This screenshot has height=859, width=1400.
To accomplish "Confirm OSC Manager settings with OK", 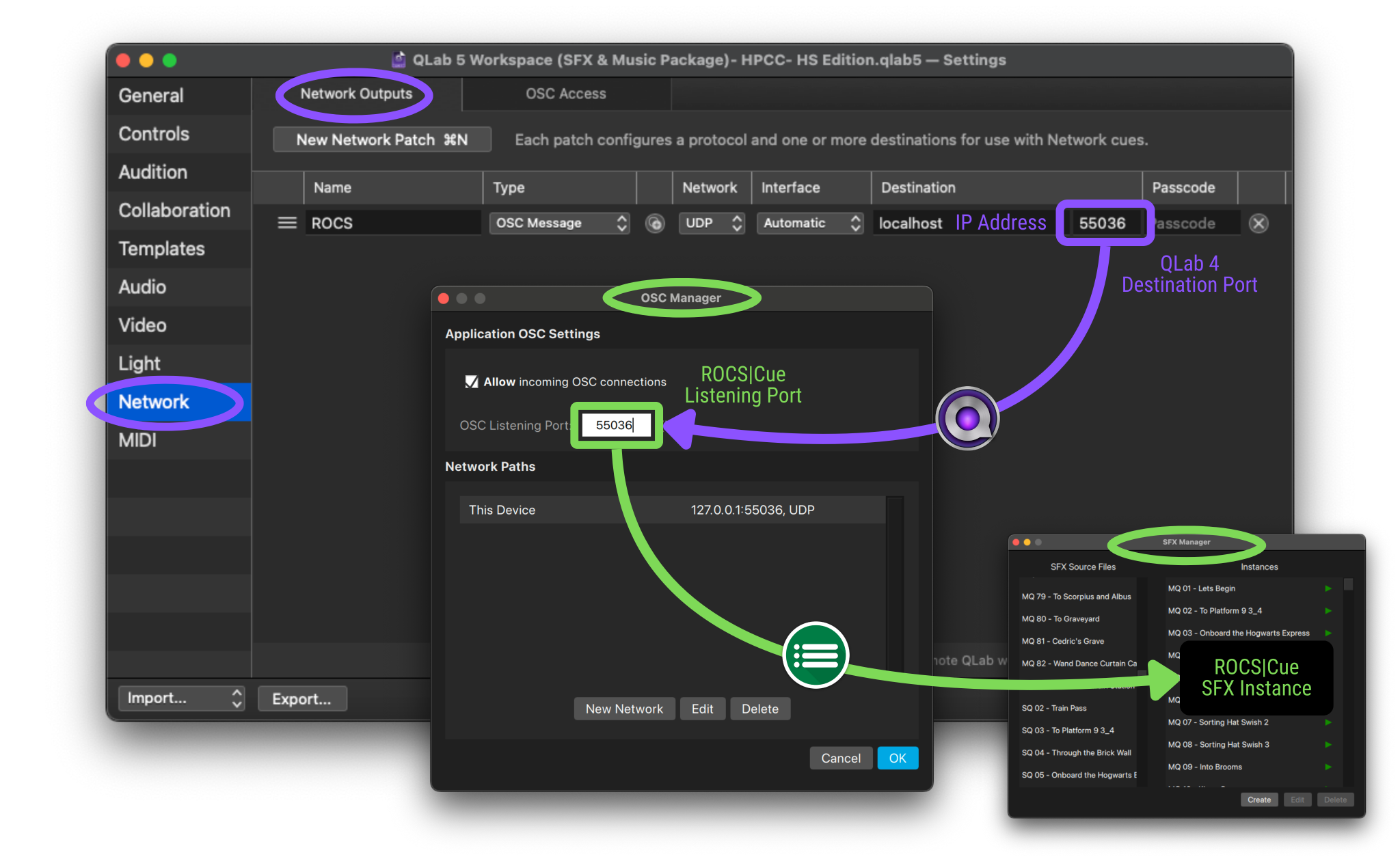I will click(898, 757).
